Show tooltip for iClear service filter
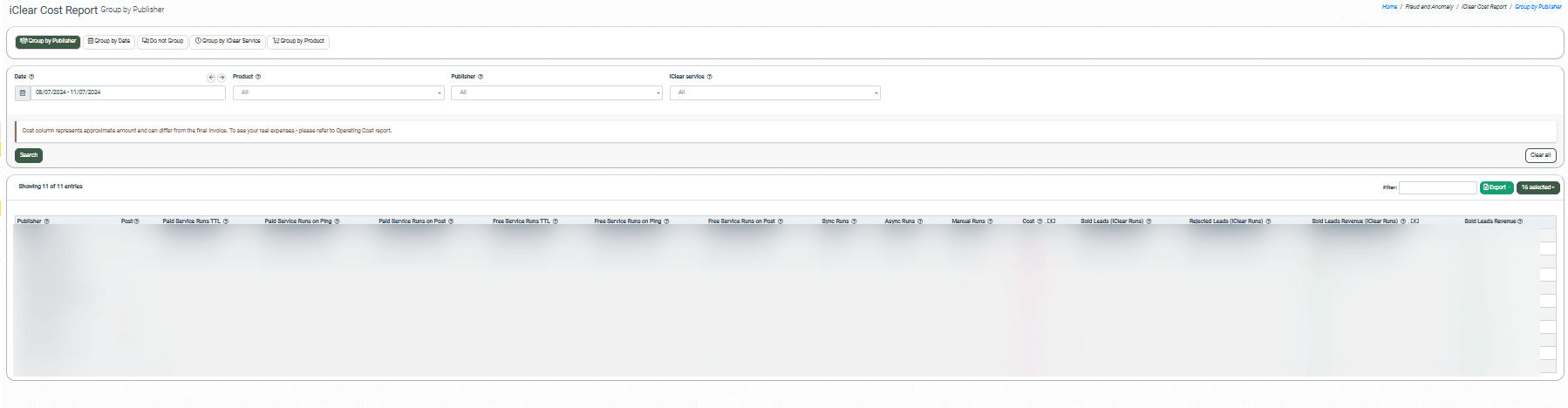The height and width of the screenshot is (408, 1568). (x=710, y=77)
